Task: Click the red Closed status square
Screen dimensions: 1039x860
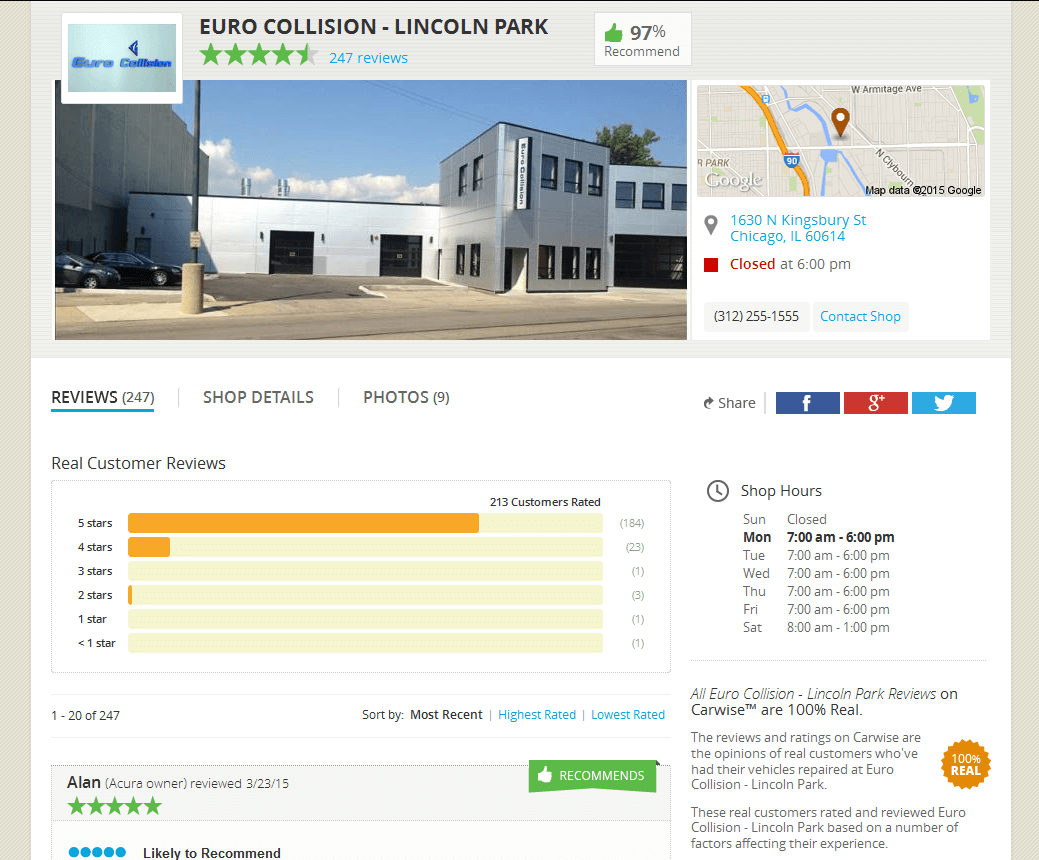Action: click(711, 265)
